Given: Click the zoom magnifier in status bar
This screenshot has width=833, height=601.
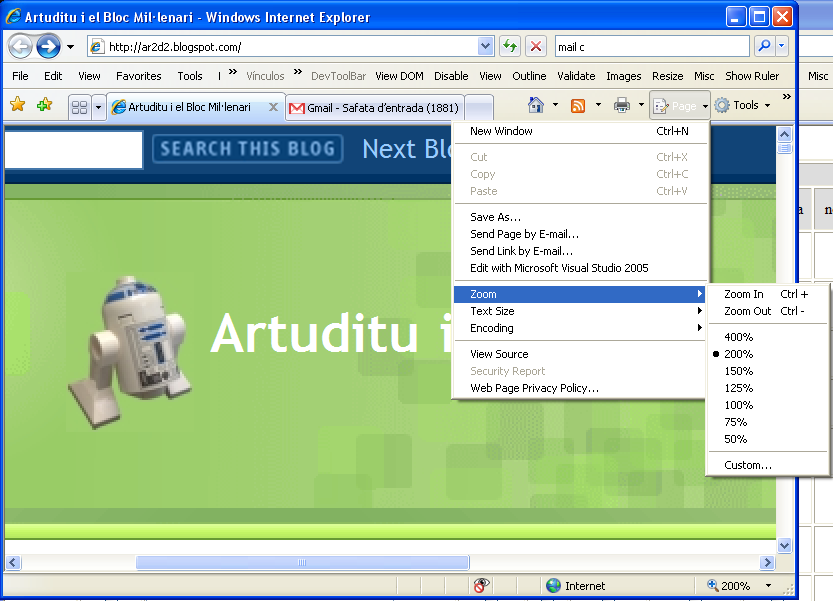Looking at the screenshot, I should coord(712,585).
